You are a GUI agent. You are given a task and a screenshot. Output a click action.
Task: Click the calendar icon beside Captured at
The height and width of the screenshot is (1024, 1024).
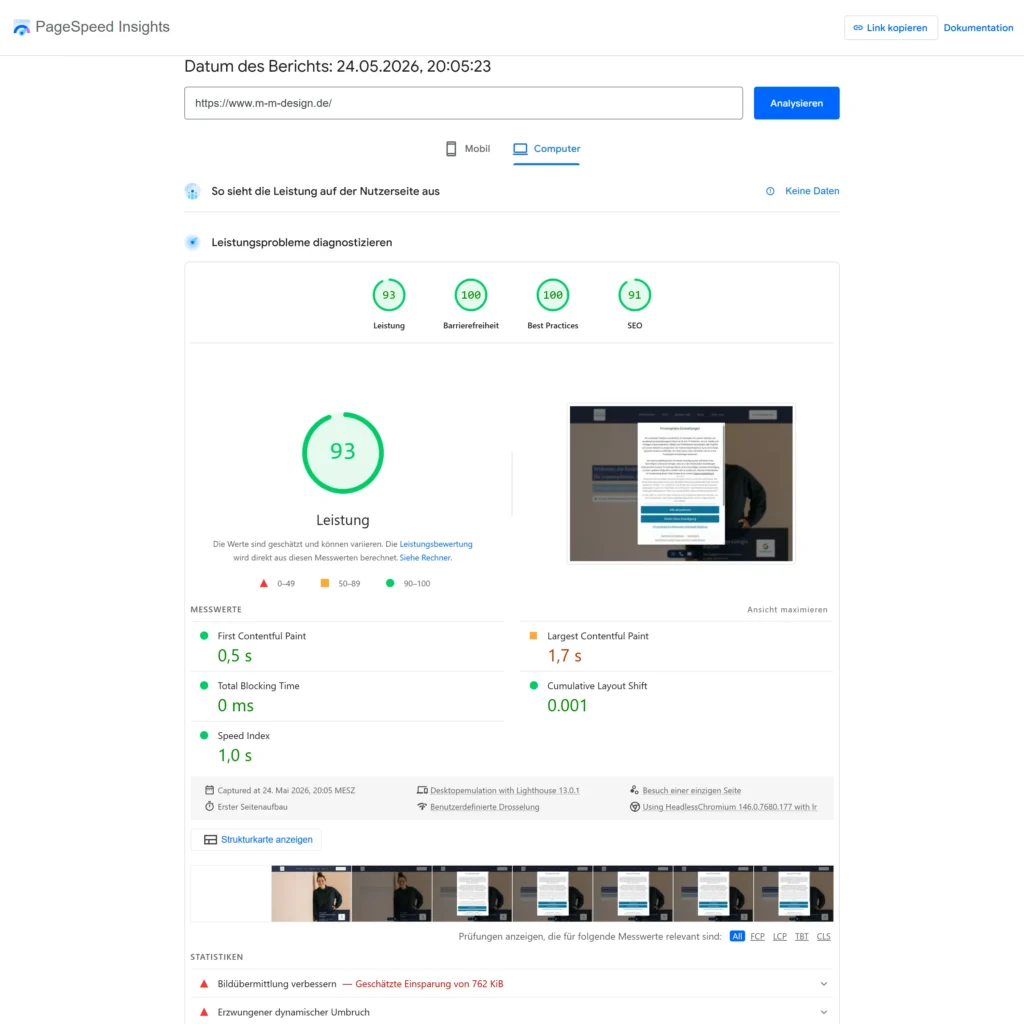coord(209,790)
